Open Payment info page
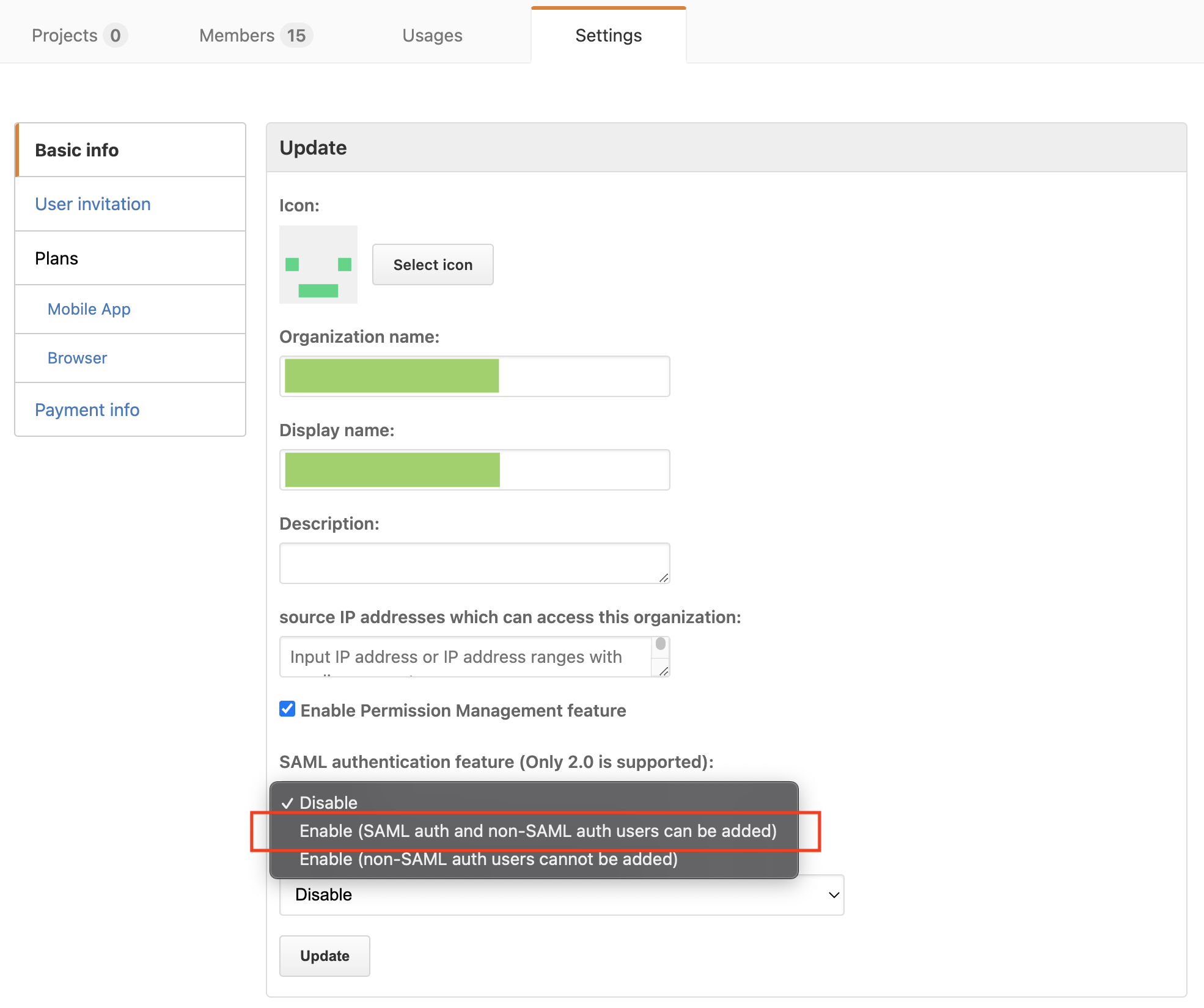The width and height of the screenshot is (1204, 1008). click(x=131, y=410)
